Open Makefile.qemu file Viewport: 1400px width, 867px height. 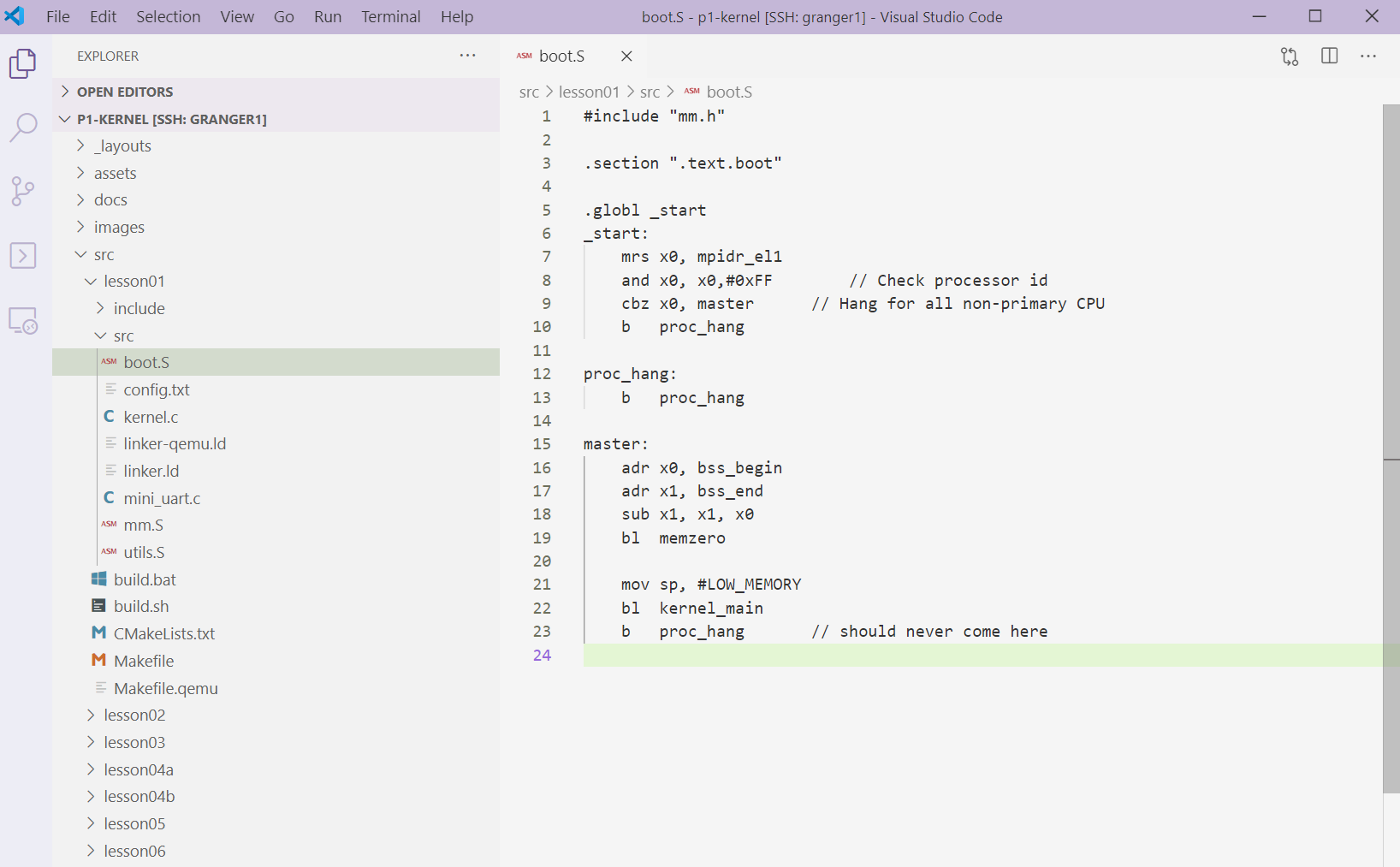click(x=276, y=689)
